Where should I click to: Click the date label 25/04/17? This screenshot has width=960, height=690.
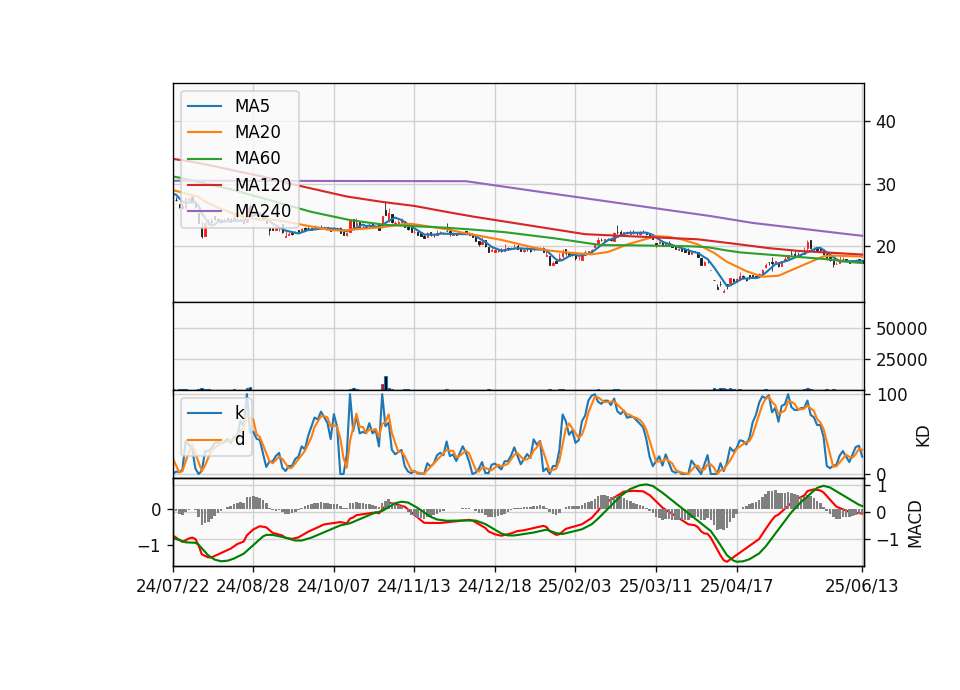737,586
